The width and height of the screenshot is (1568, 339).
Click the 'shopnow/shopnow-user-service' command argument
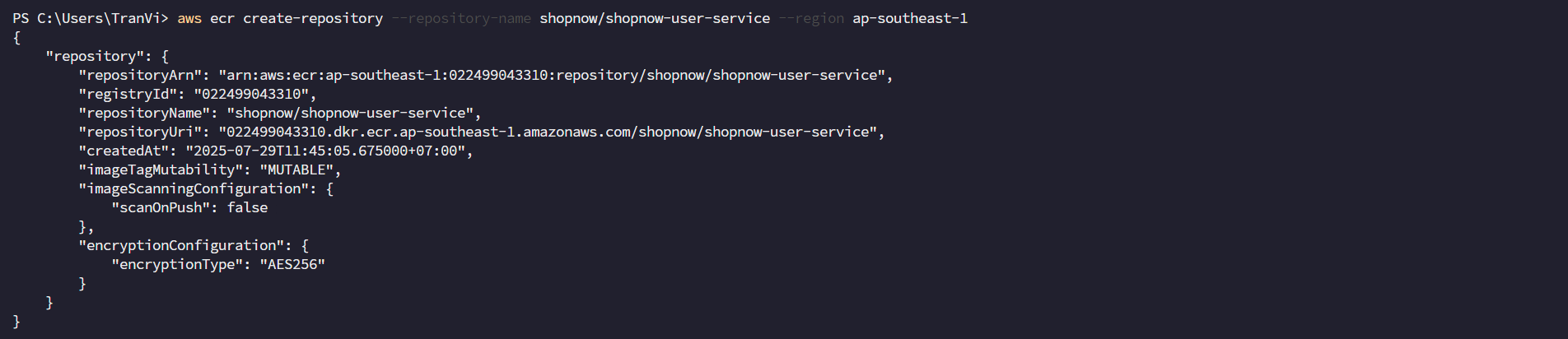point(655,18)
